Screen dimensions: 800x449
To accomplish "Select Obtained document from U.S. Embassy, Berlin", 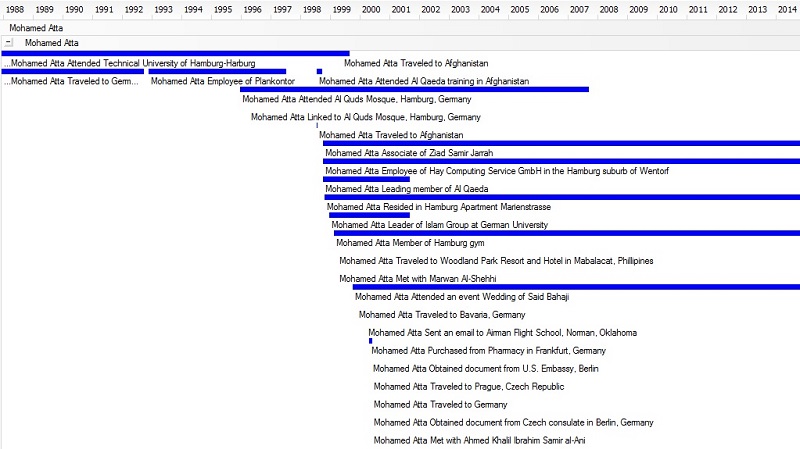I will pos(486,368).
